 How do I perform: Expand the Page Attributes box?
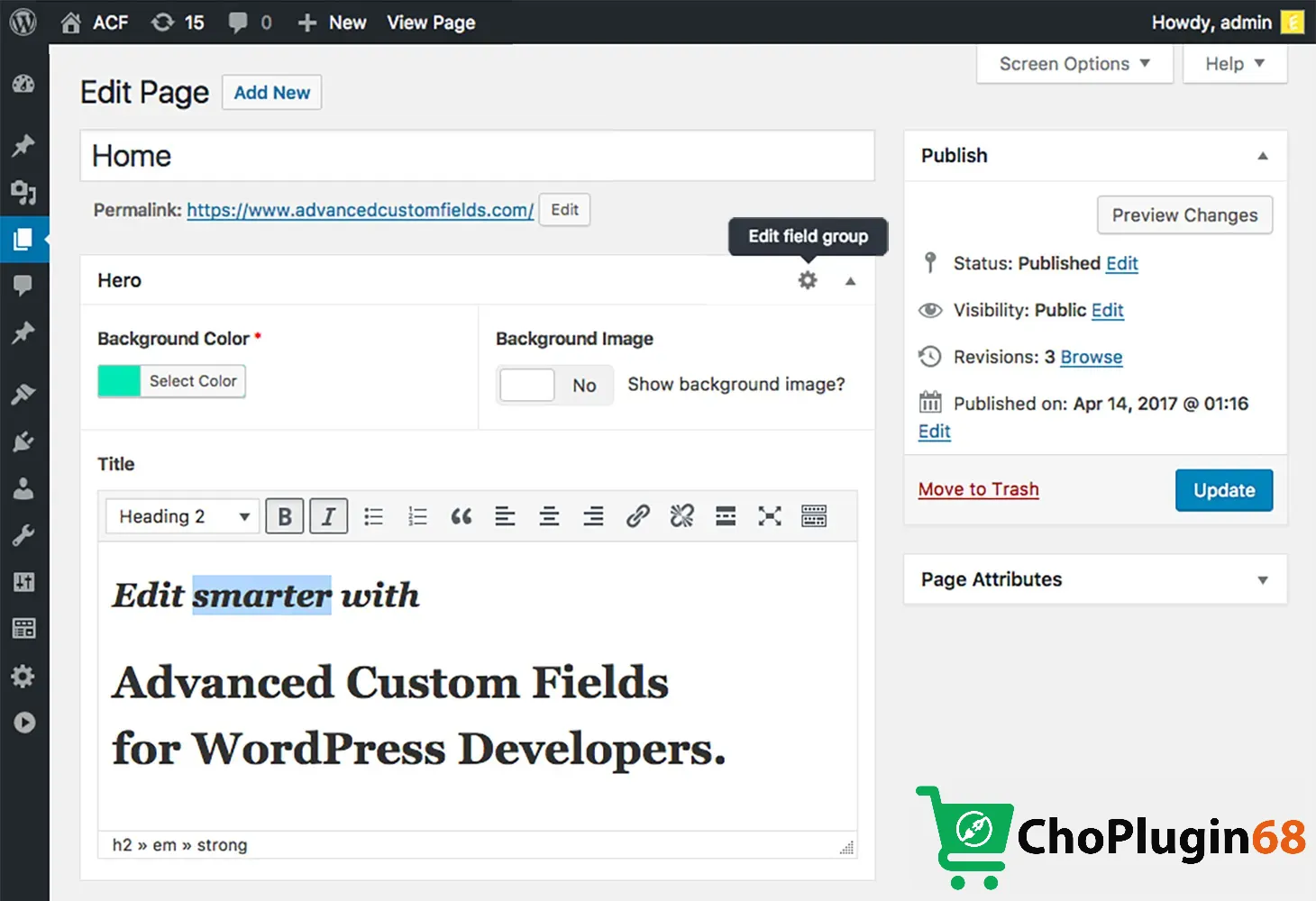[x=1263, y=580]
